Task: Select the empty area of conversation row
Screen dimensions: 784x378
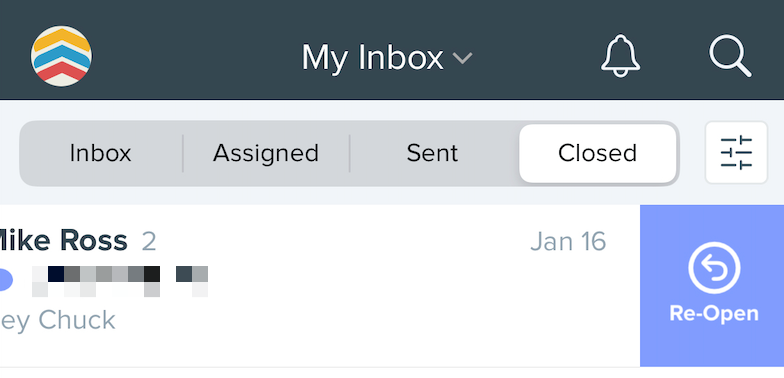Action: (x=375, y=310)
